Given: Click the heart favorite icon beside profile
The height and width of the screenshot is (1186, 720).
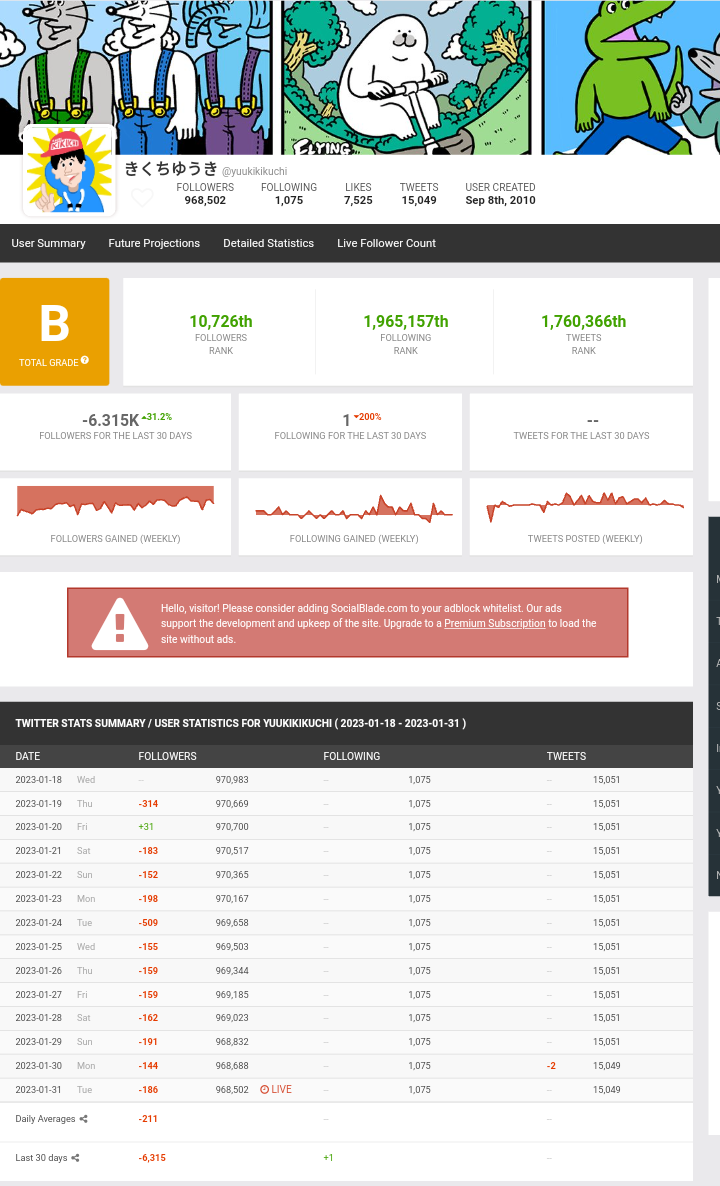Looking at the screenshot, I should tap(142, 198).
